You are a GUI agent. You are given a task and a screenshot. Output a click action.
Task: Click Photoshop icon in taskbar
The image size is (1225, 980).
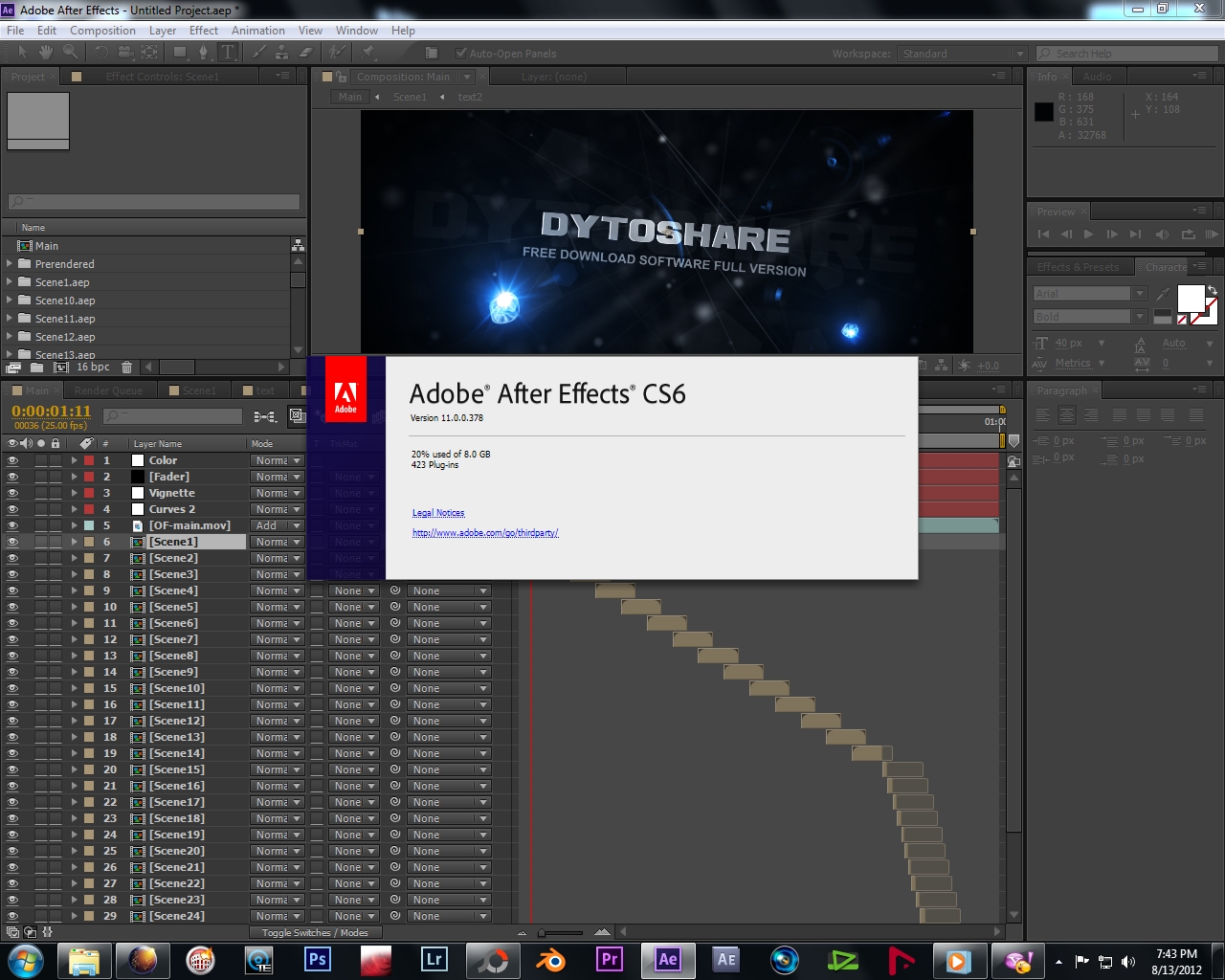click(317, 960)
